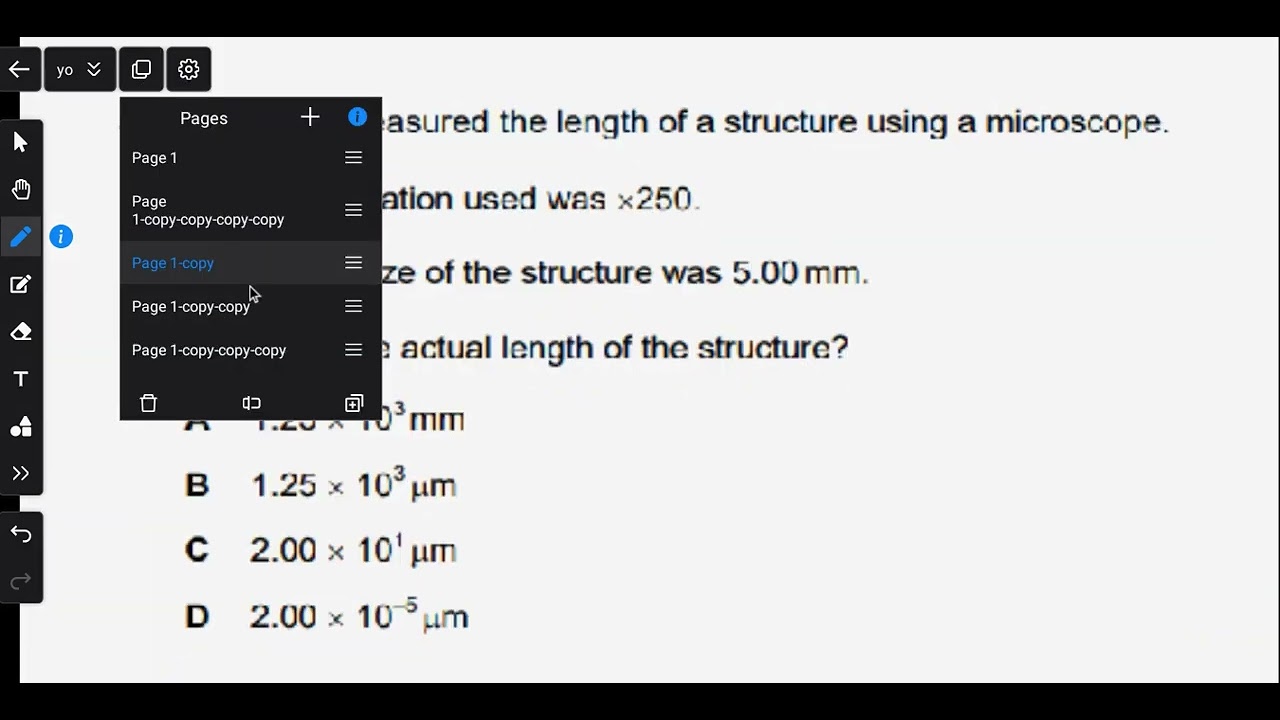Screen dimensions: 1280x720
Task: Duplicate the selected page
Action: point(354,403)
